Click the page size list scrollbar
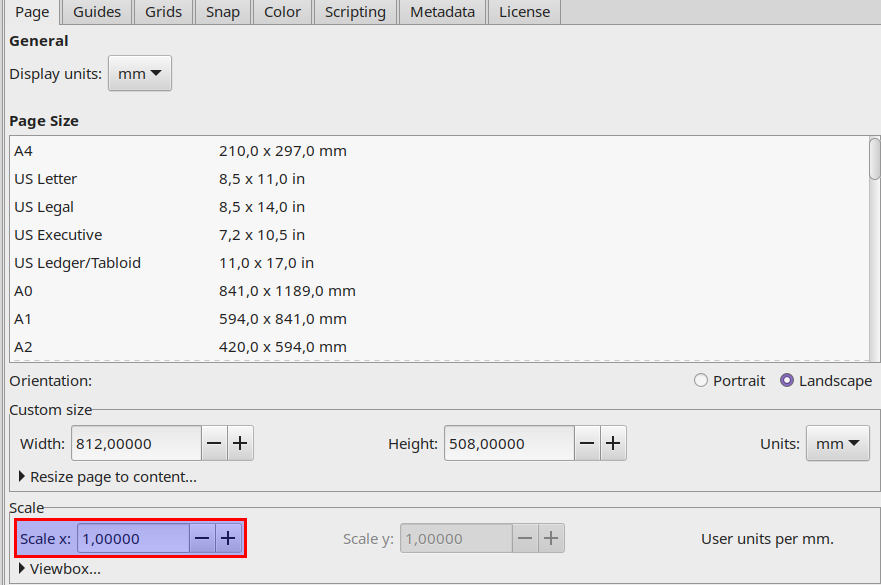Viewport: 881px width, 585px height. click(874, 159)
